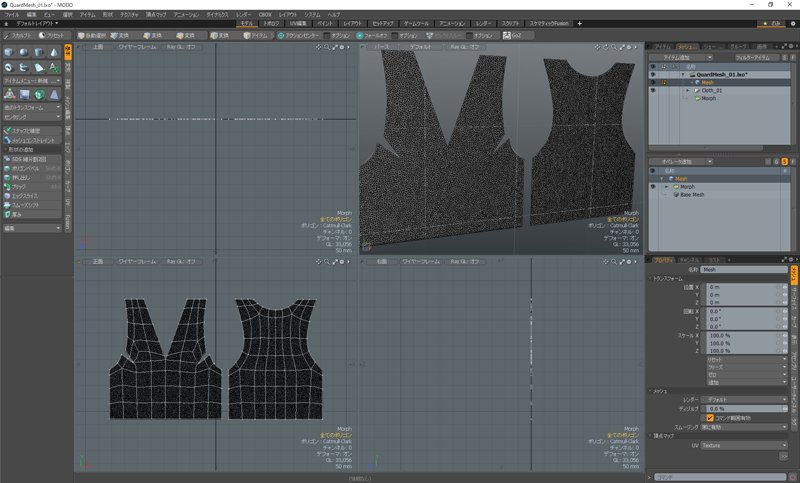Click the gear icon in the properties panel header
The width and height of the screenshot is (800, 483).
(791, 260)
